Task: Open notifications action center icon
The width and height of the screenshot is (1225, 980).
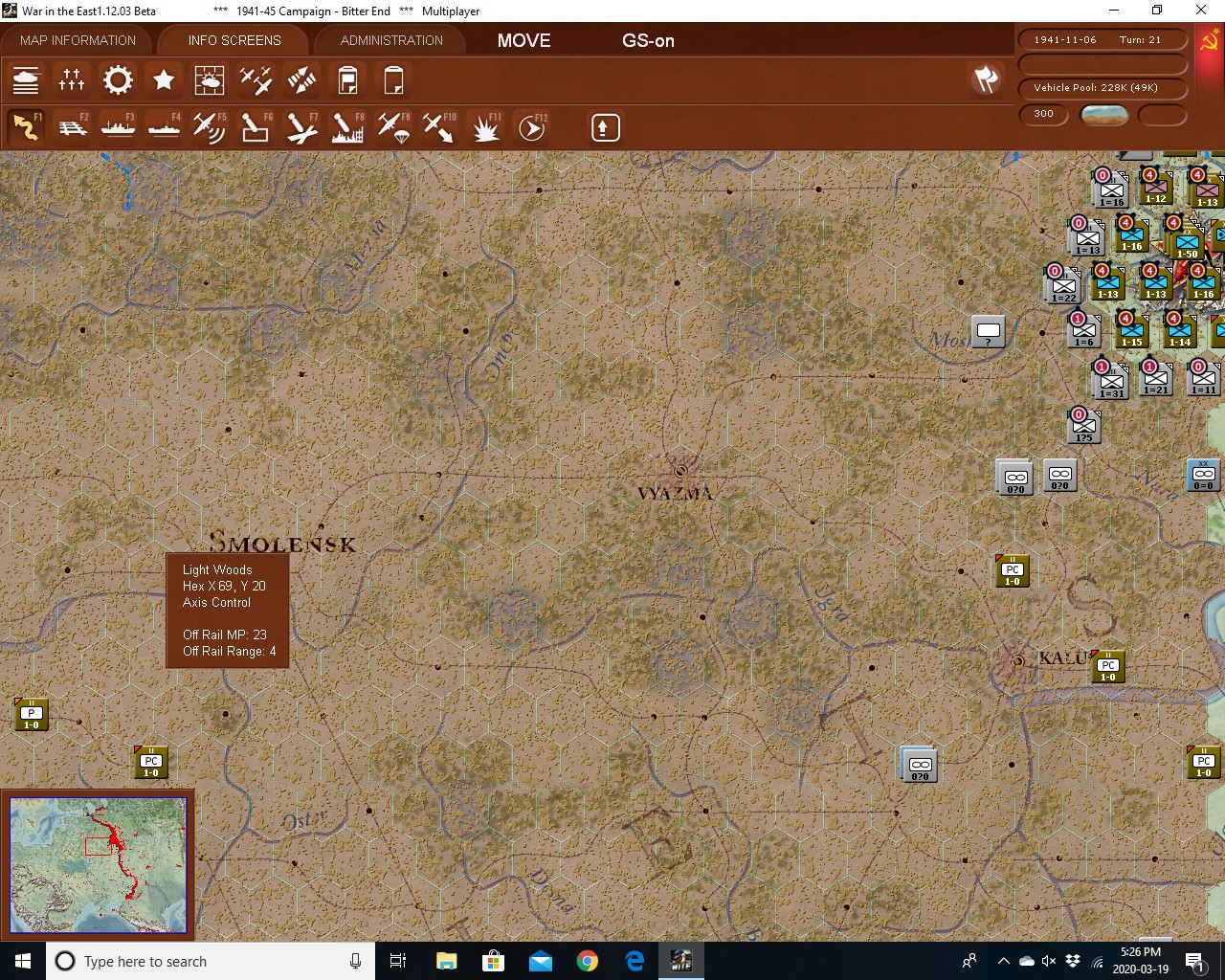Action: [x=1194, y=961]
